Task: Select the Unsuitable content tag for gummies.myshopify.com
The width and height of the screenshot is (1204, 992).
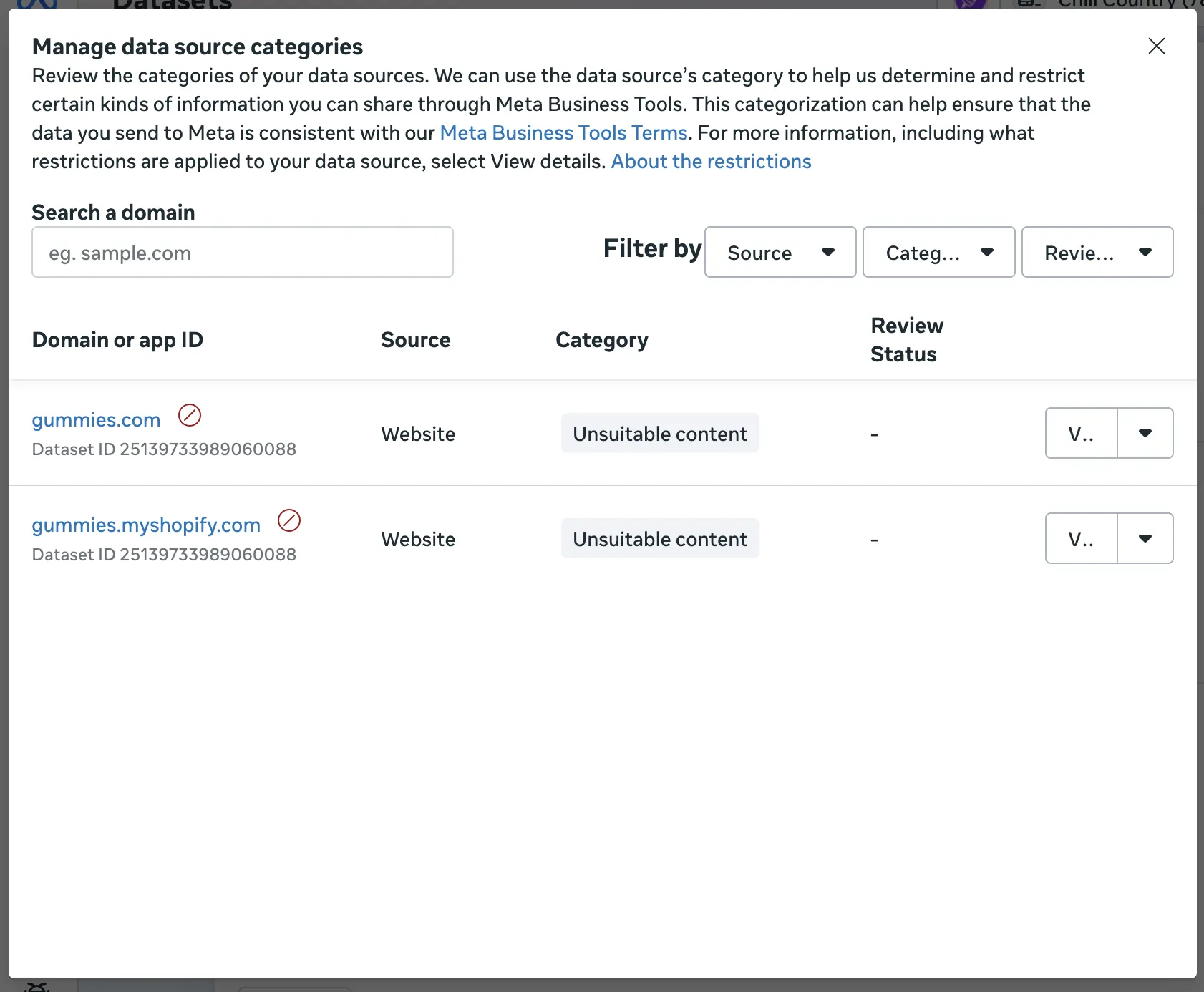Action: click(659, 538)
